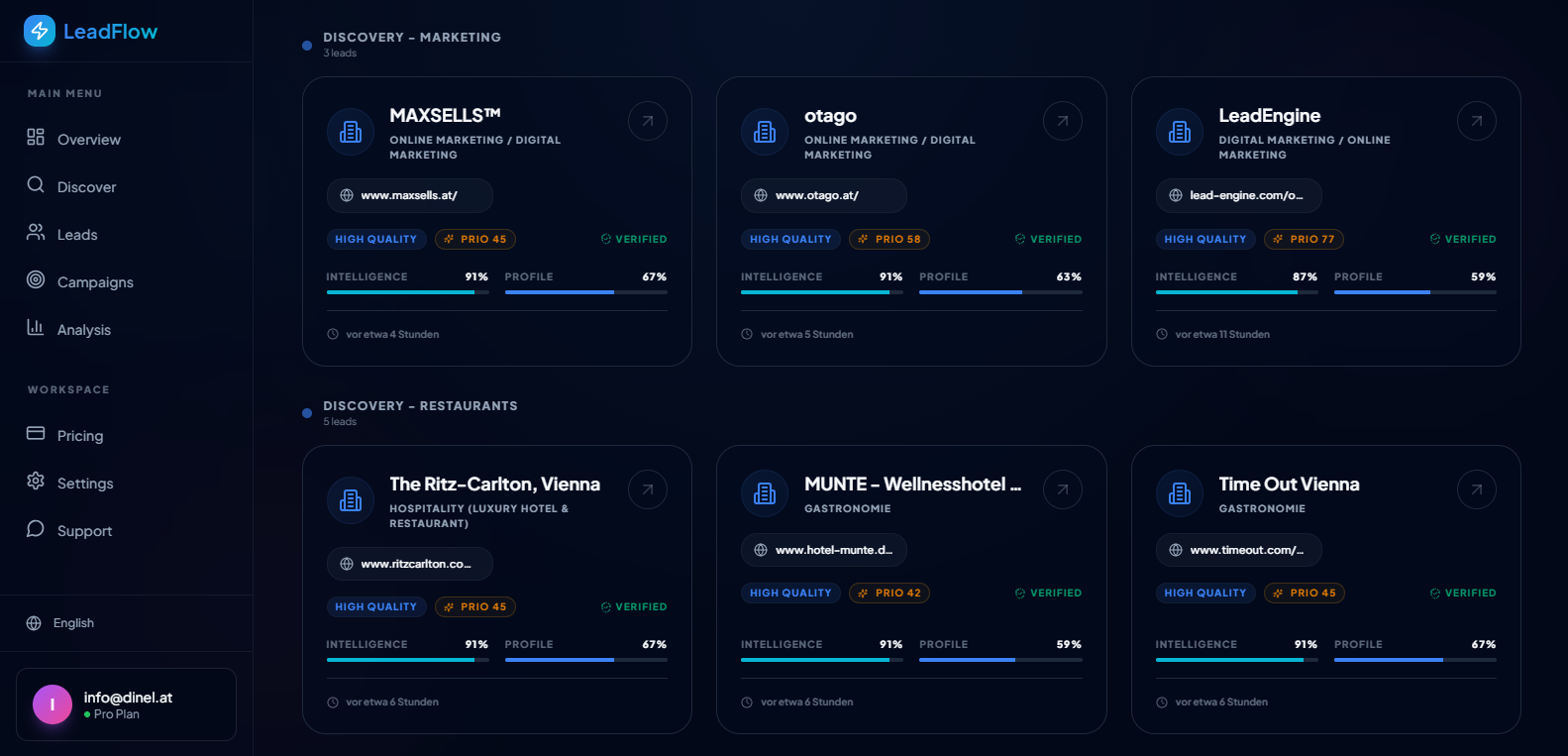Click the intelligence progress bar on MAXSELLS
Viewport: 1568px width, 756px height.
pyautogui.click(x=407, y=292)
